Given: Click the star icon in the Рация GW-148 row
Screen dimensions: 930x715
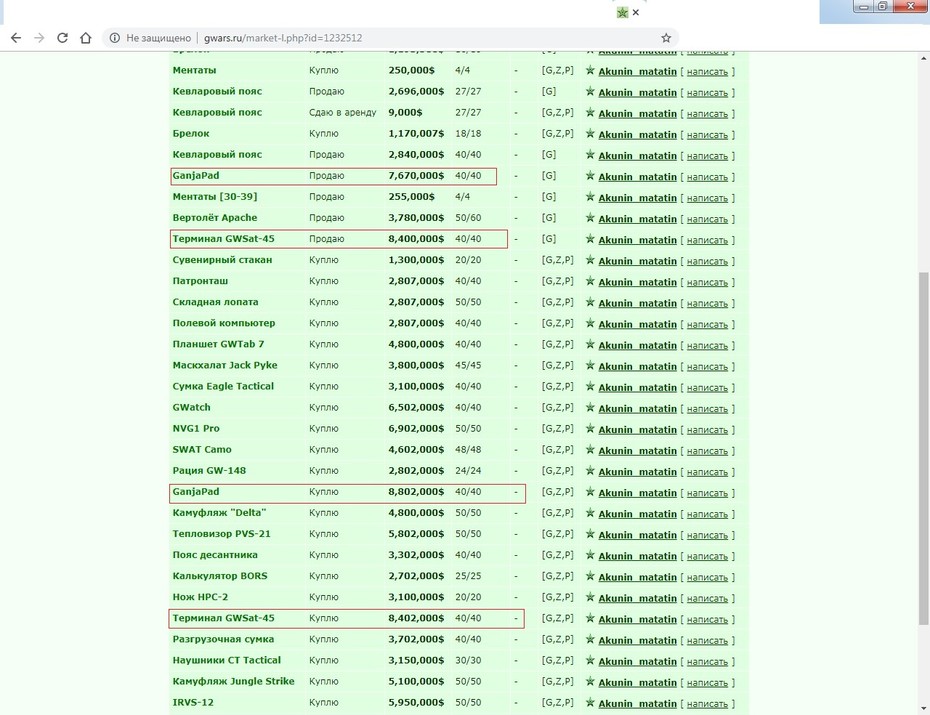Looking at the screenshot, I should (x=590, y=470).
